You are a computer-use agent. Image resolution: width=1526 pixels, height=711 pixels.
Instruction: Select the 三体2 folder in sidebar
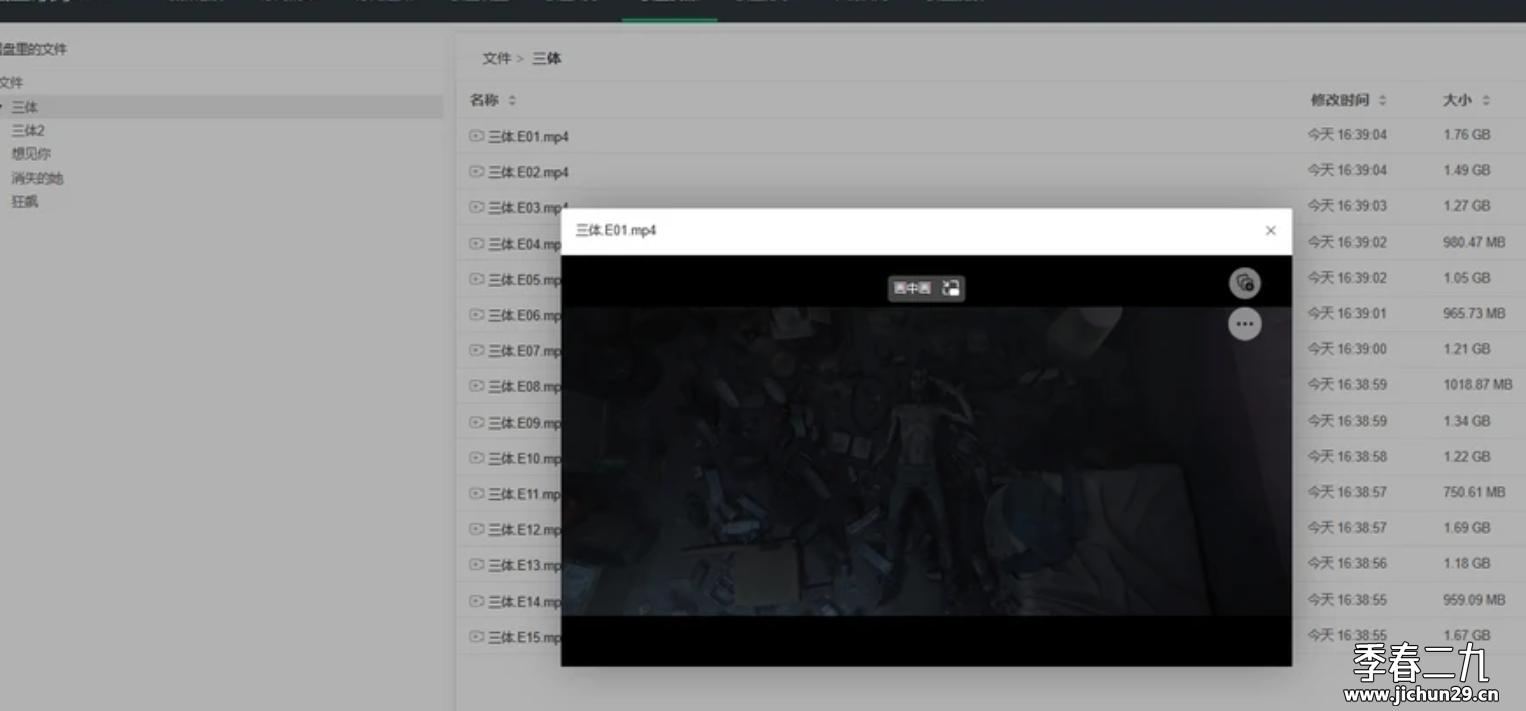point(28,131)
